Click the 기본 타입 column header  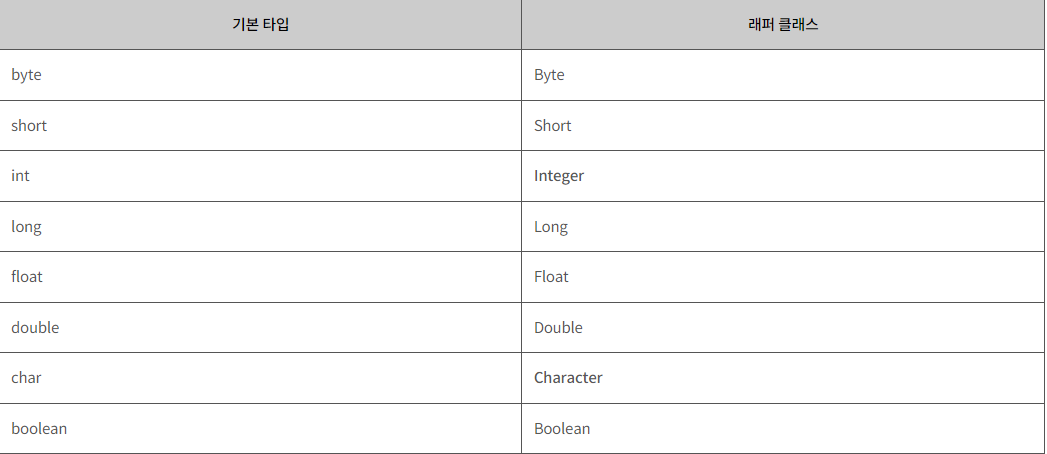point(260,25)
